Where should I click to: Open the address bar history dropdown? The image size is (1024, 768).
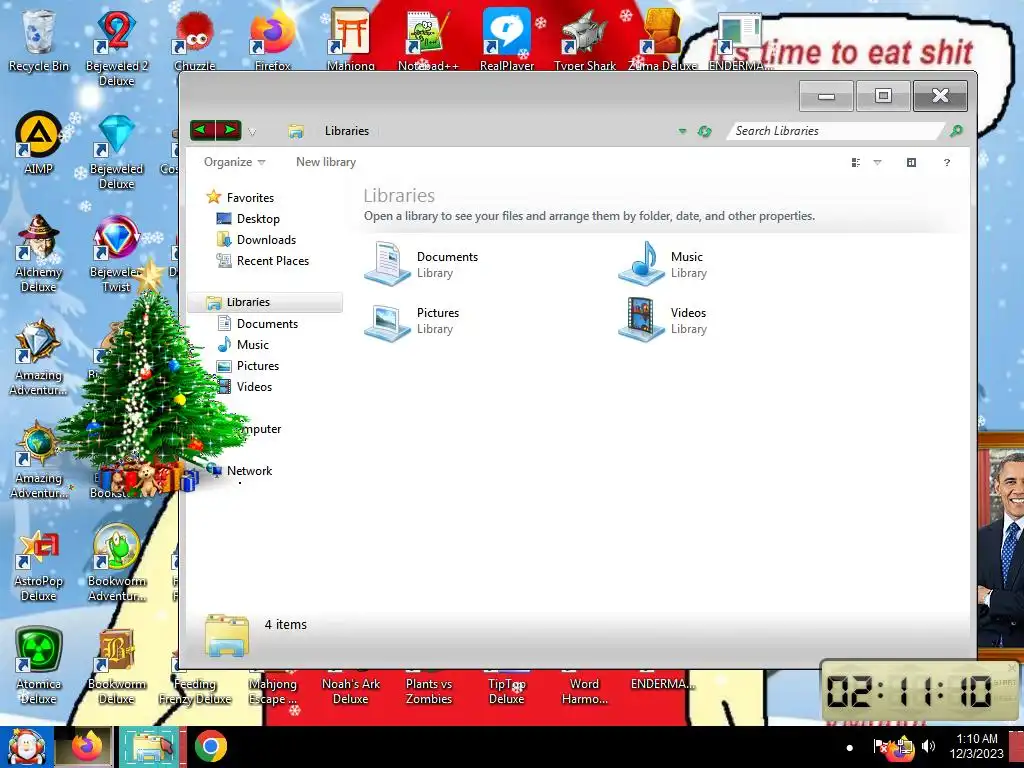tap(682, 131)
